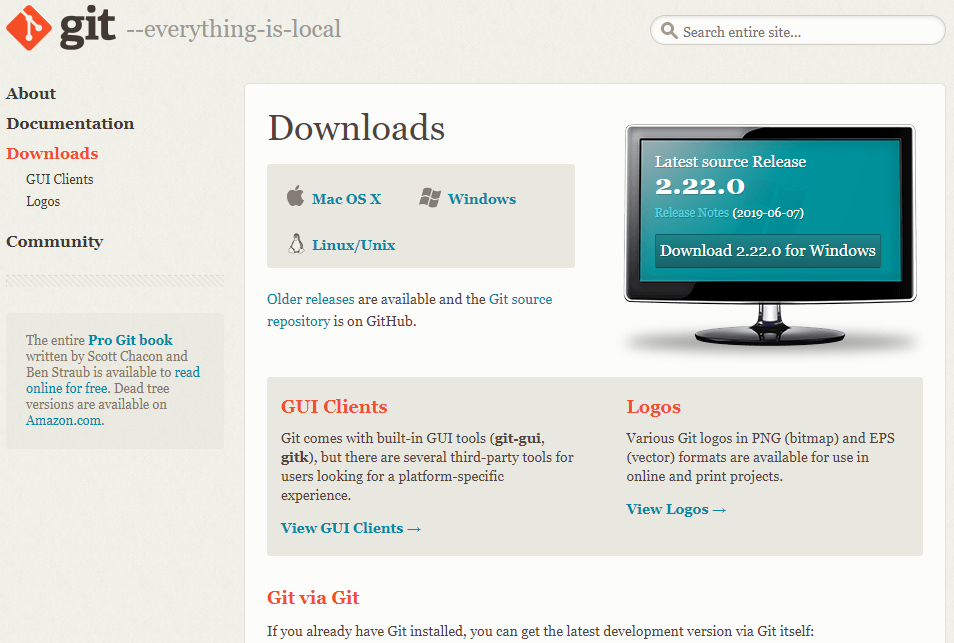
Task: Click the 2.22.0 version number
Action: [700, 186]
